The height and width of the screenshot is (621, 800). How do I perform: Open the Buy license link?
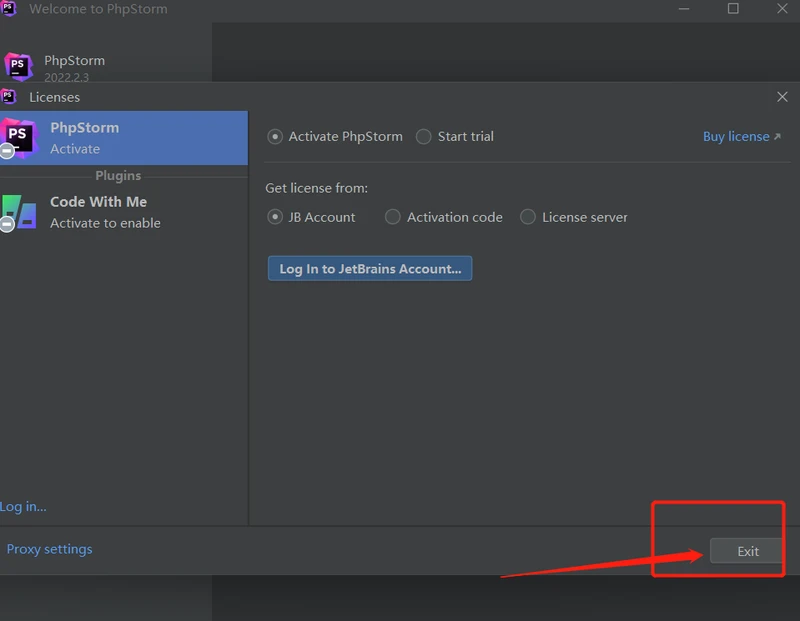[741, 137]
